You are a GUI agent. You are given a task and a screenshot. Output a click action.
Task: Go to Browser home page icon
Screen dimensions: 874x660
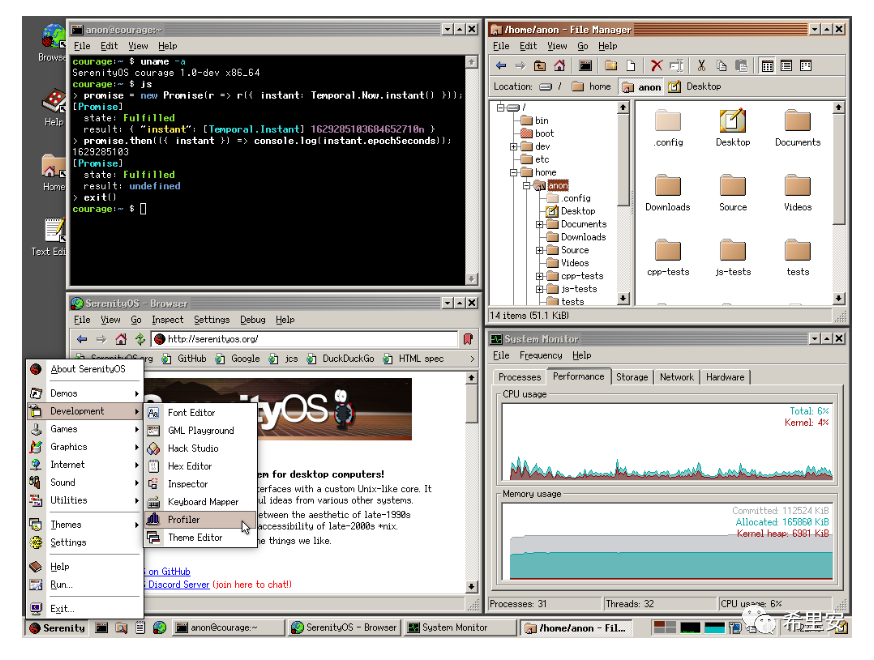coord(121,339)
